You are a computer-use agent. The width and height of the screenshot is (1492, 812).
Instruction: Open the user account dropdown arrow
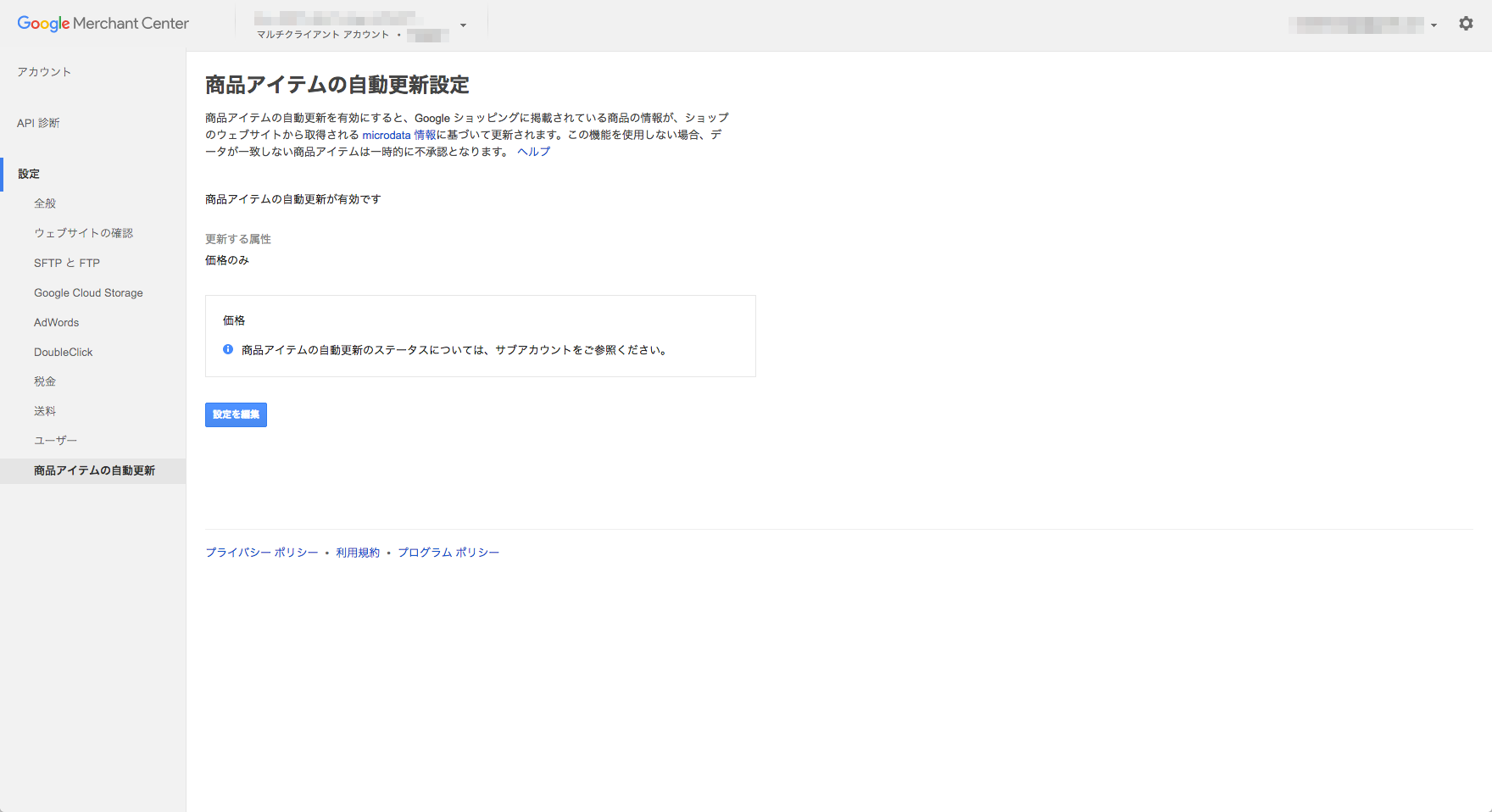tap(1434, 25)
